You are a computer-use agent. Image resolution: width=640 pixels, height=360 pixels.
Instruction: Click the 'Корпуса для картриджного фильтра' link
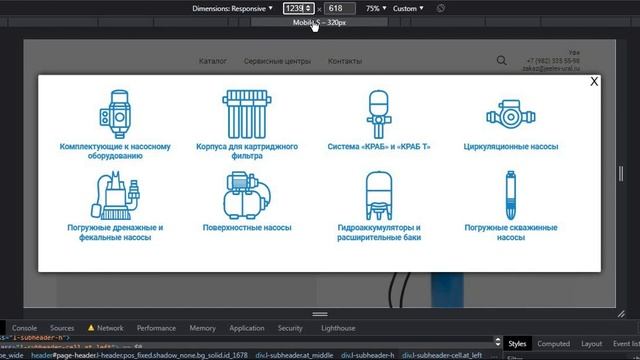[x=247, y=151]
